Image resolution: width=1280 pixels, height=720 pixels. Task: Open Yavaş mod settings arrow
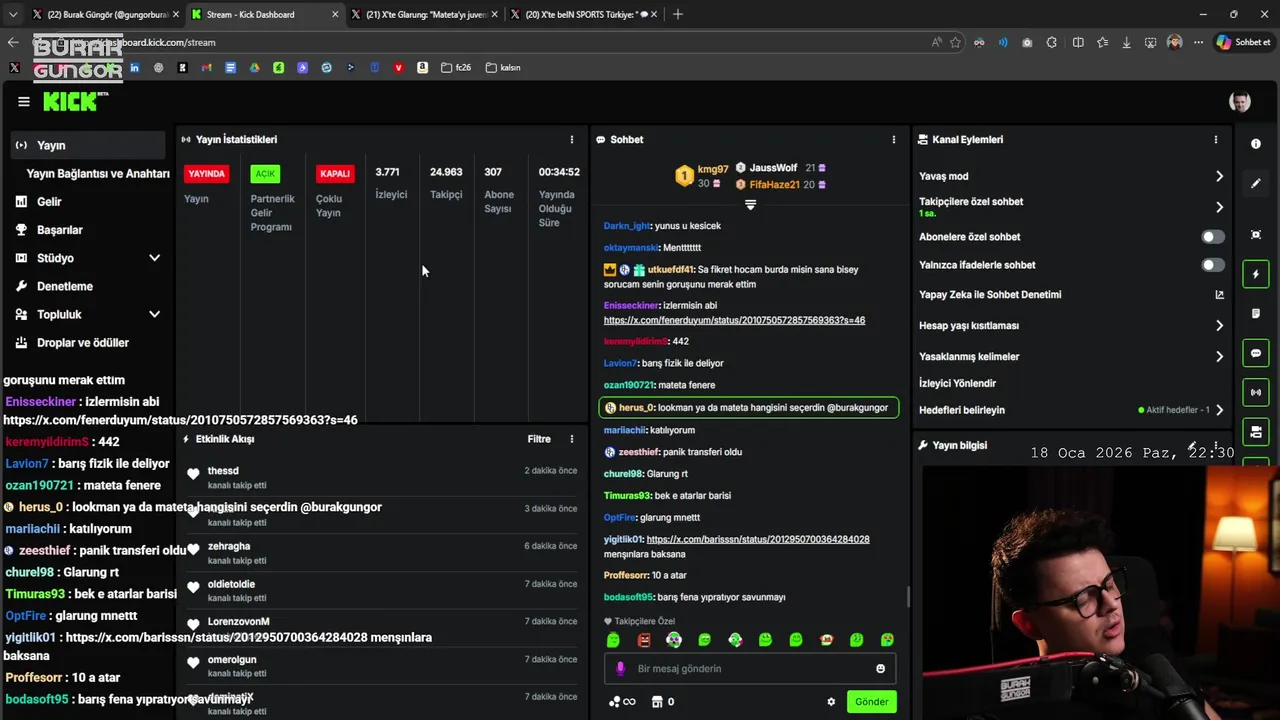click(1219, 176)
